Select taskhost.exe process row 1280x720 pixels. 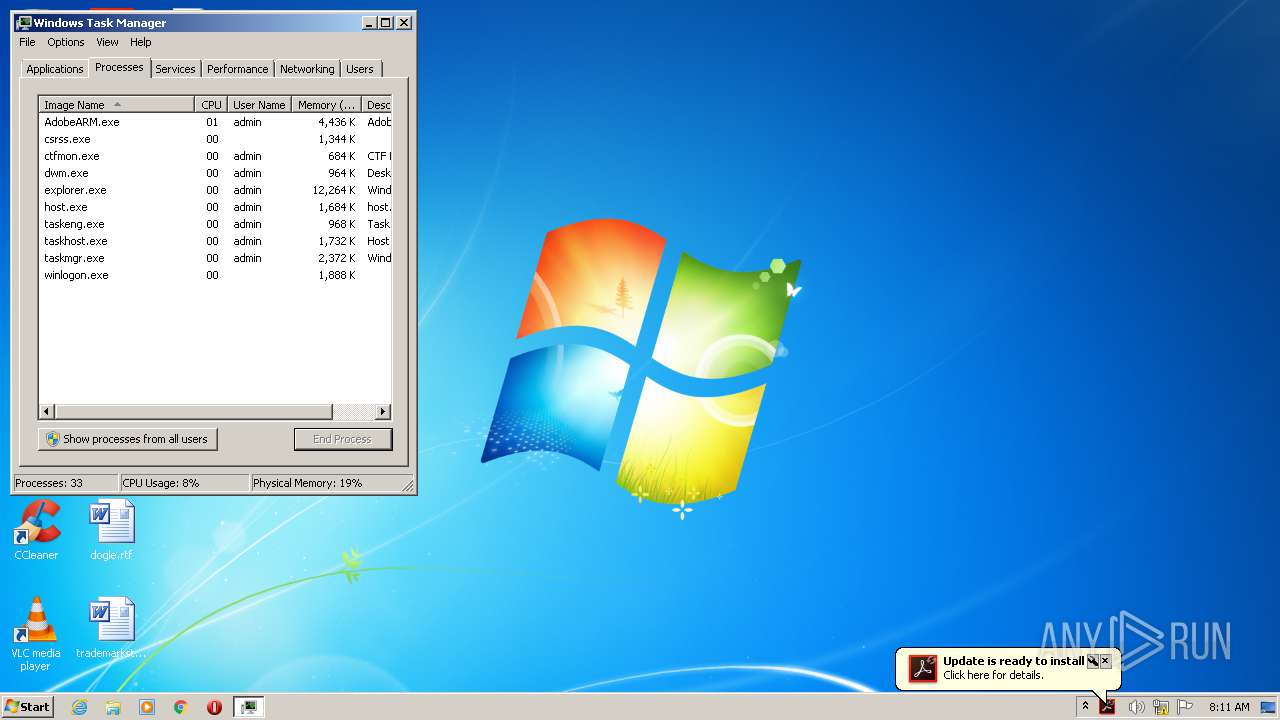pyautogui.click(x=215, y=241)
